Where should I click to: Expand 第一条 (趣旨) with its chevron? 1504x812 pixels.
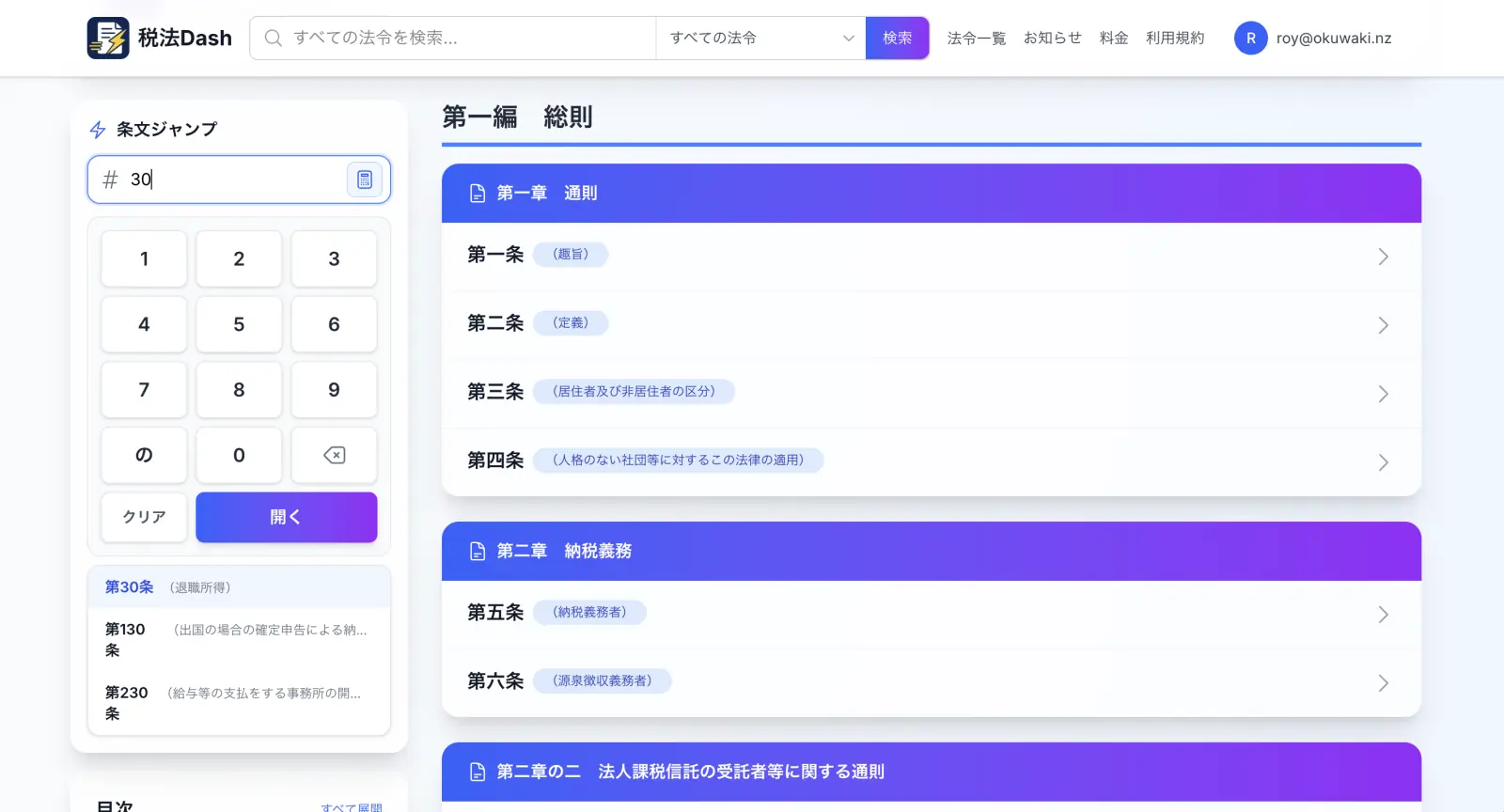point(1383,257)
